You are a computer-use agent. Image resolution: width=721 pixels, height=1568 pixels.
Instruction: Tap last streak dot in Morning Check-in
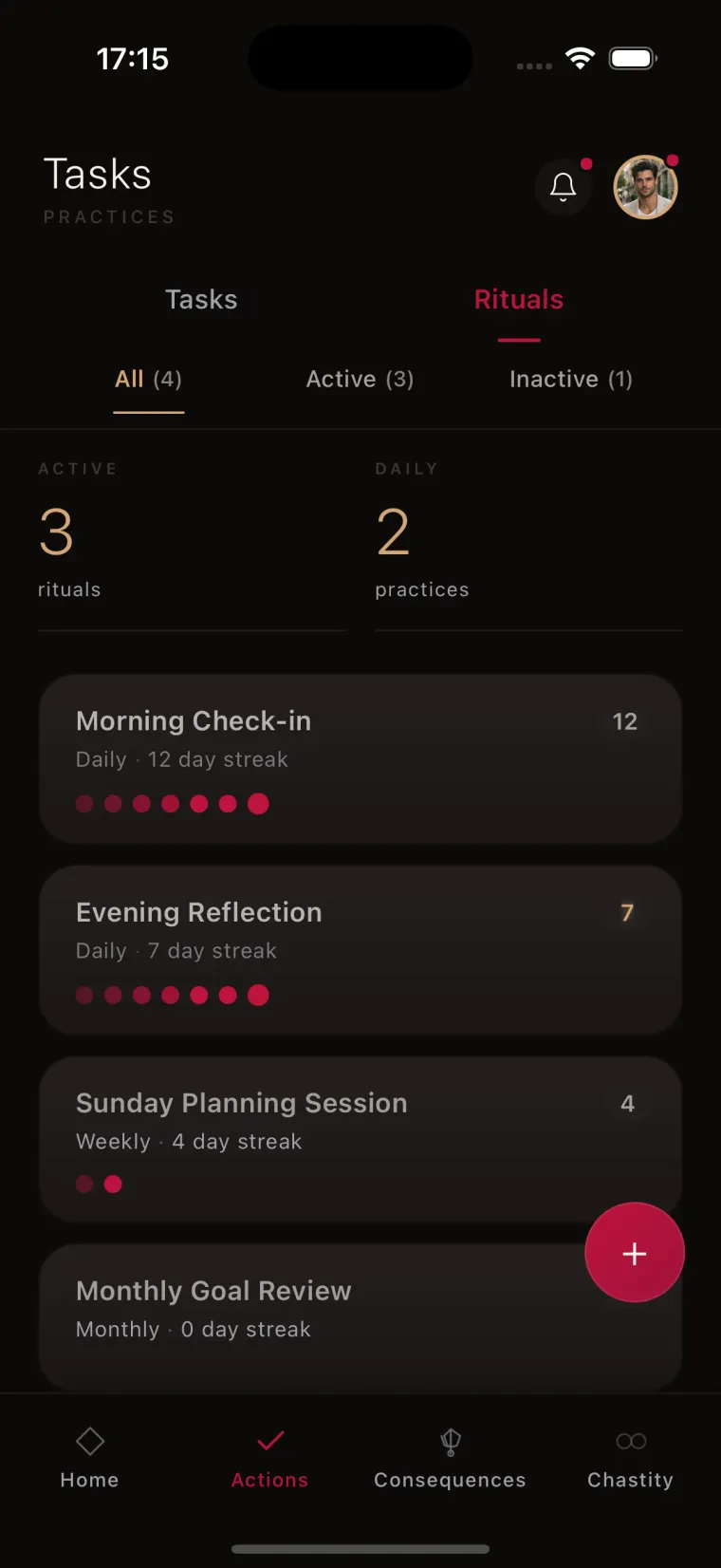pos(258,804)
